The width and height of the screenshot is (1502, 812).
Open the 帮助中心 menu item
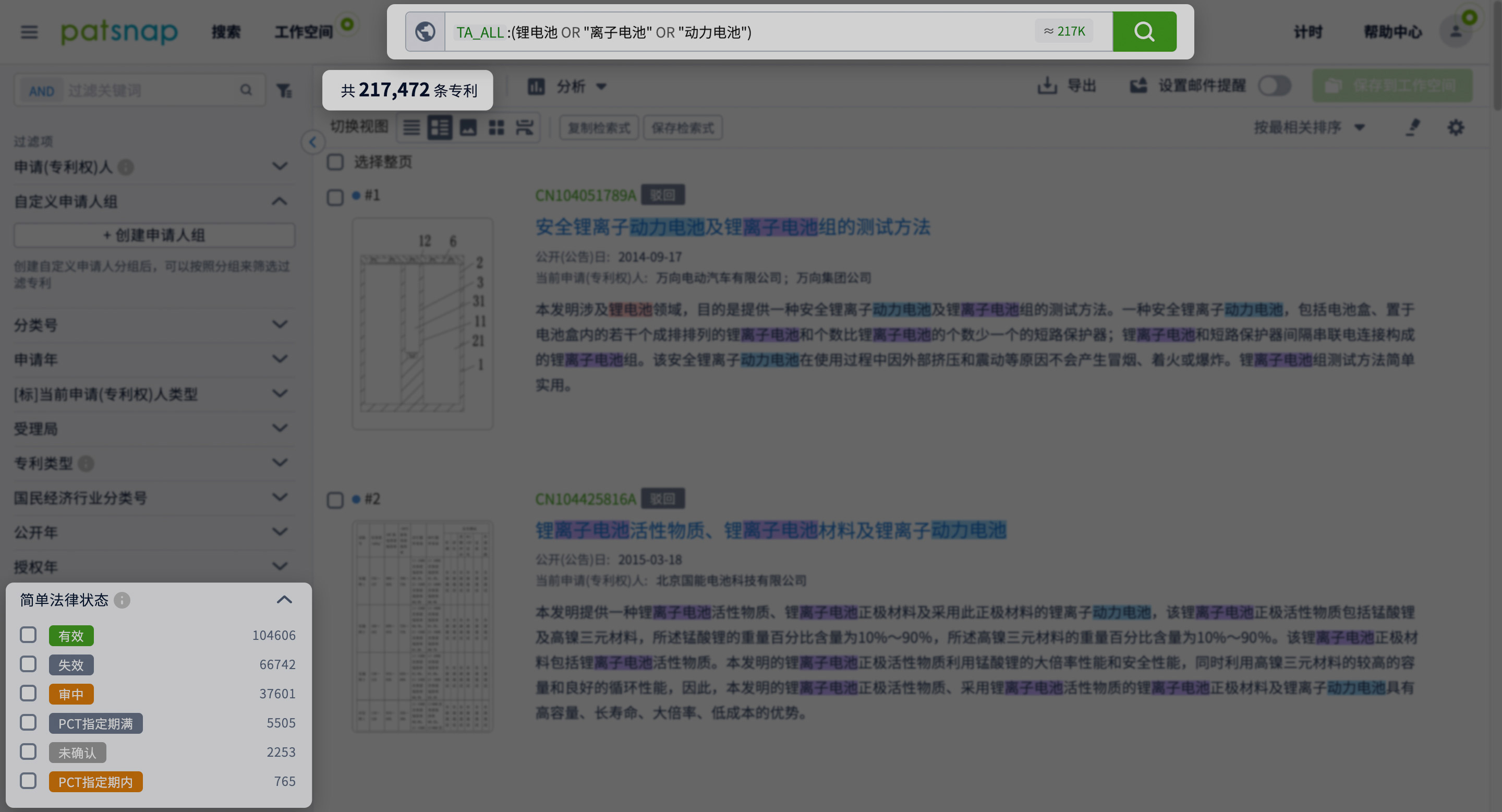(1393, 31)
